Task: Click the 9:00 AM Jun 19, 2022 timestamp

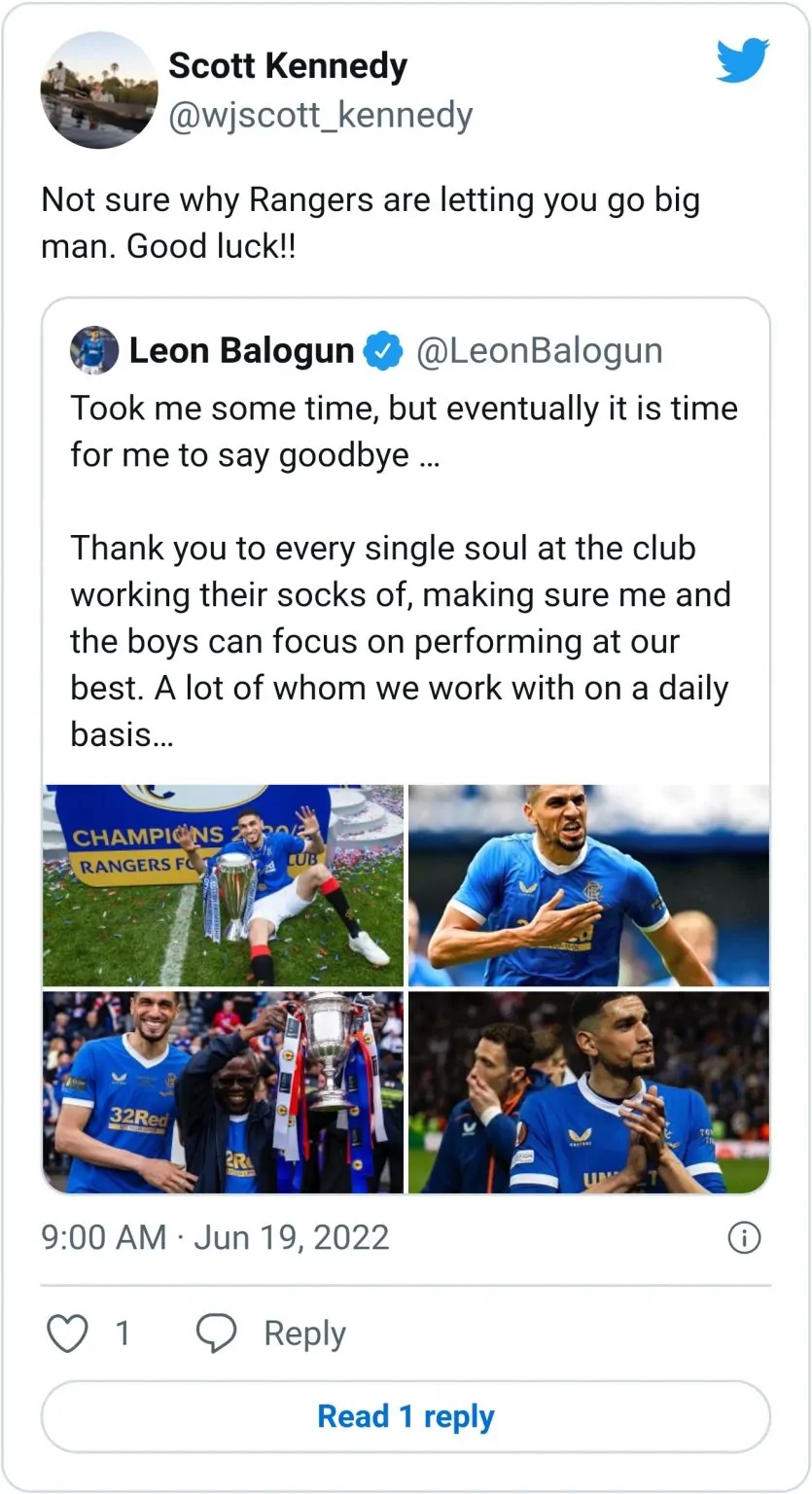Action: click(215, 1237)
